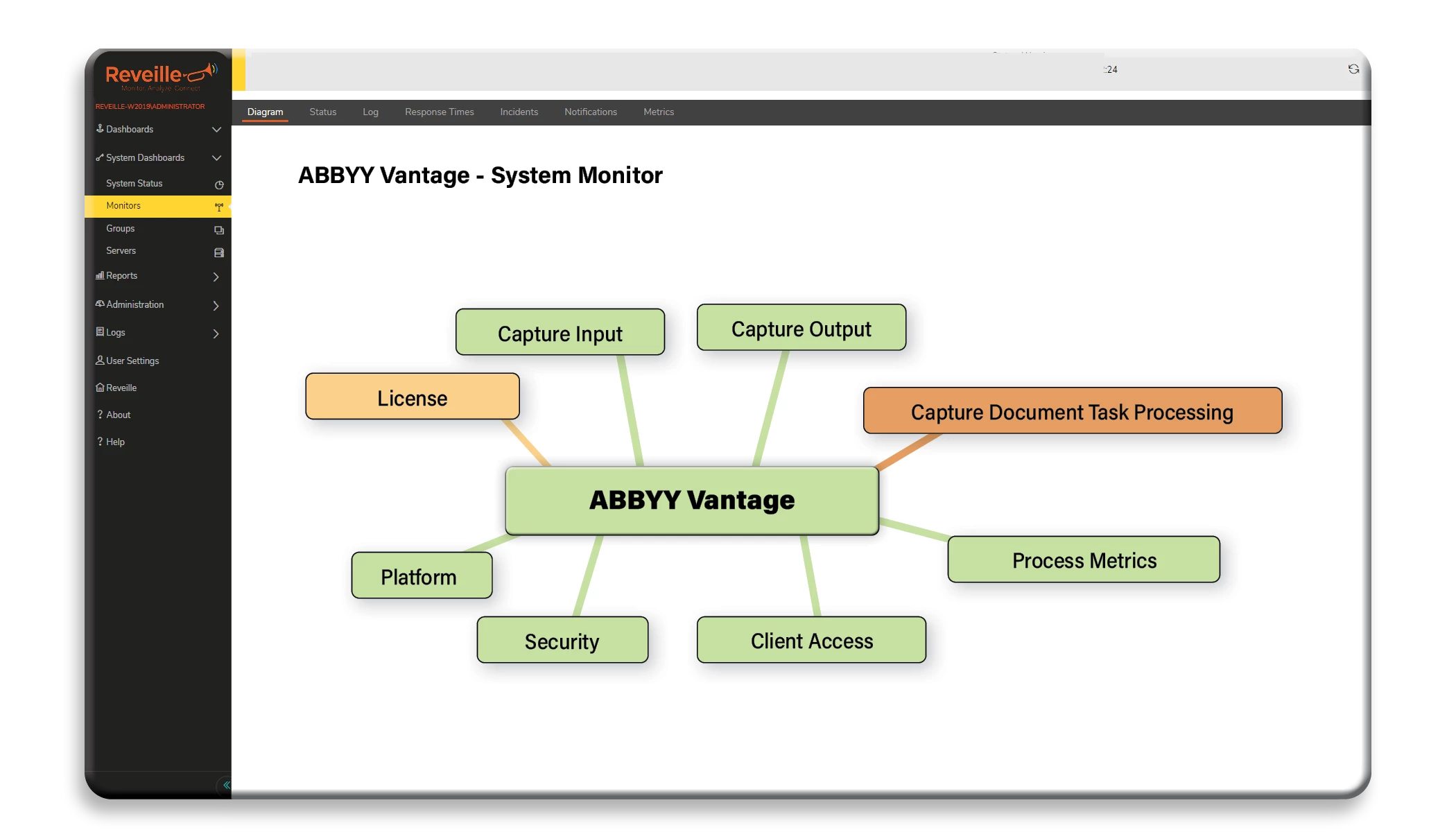1456x832 pixels.
Task: Click the License node
Action: tap(413, 397)
